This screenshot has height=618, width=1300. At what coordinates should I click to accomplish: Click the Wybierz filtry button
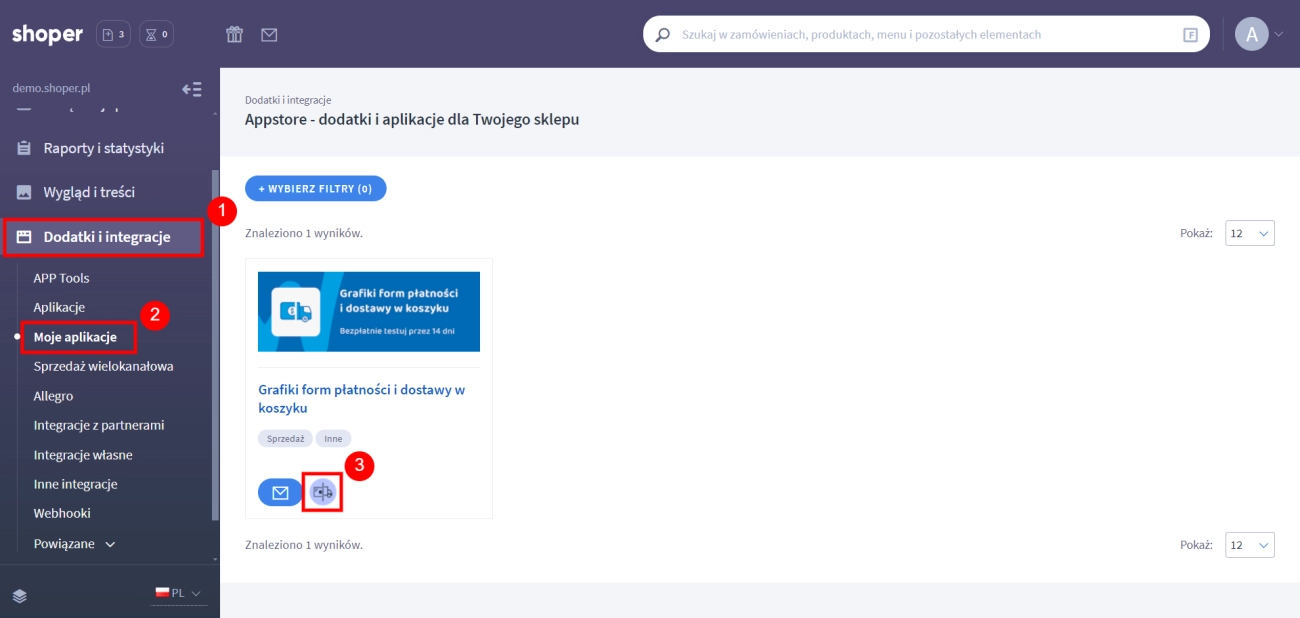(315, 188)
